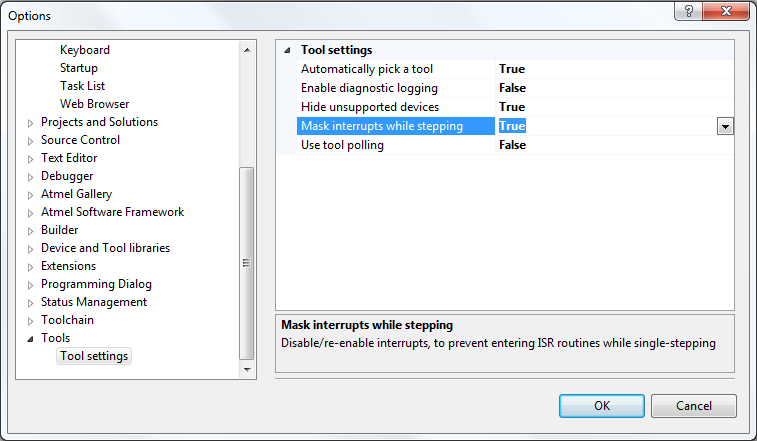Click the tree scrollbar up arrow
The image size is (757, 441).
coord(247,50)
